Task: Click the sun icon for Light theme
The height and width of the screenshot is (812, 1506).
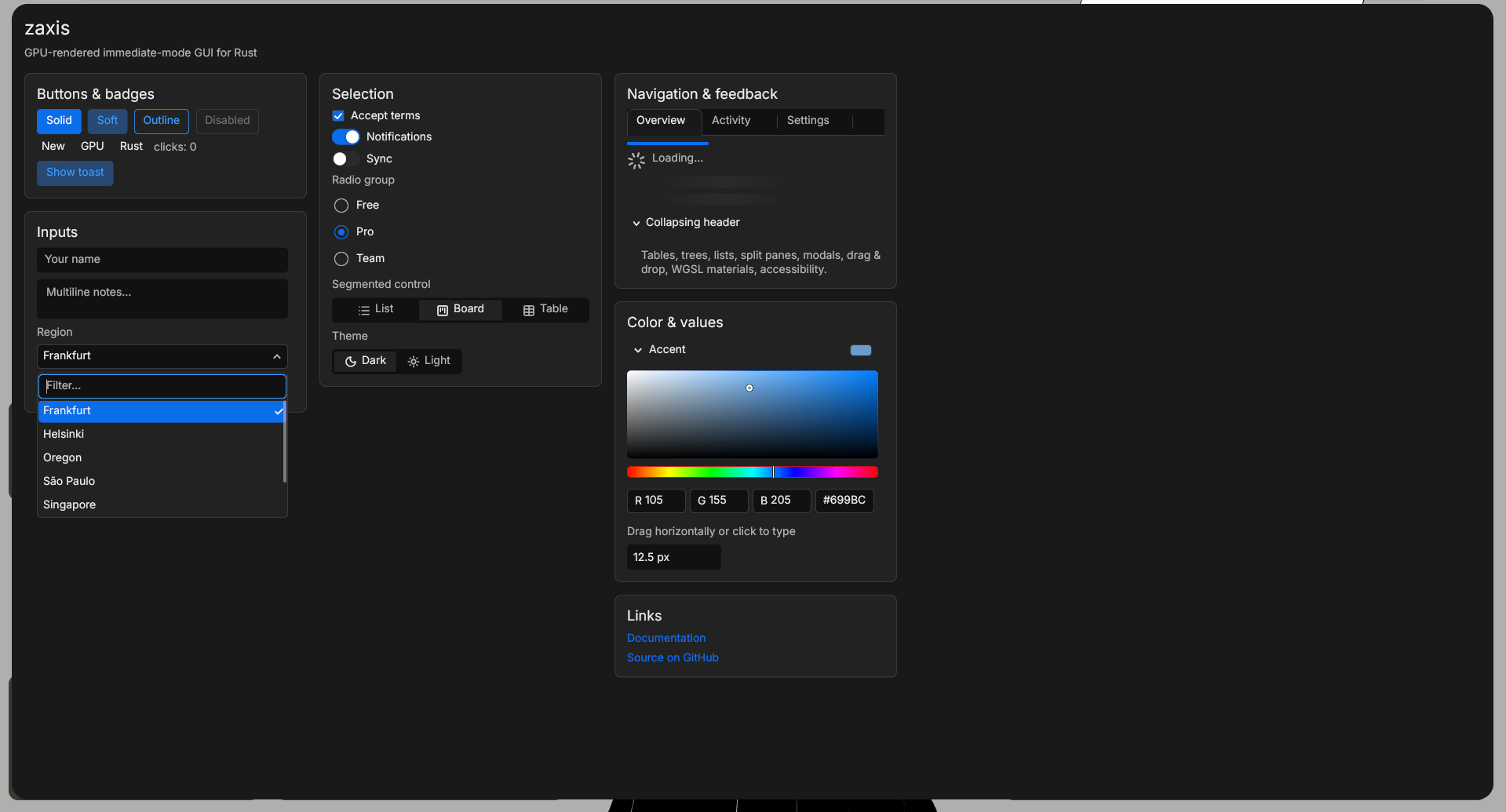Action: [x=414, y=362]
